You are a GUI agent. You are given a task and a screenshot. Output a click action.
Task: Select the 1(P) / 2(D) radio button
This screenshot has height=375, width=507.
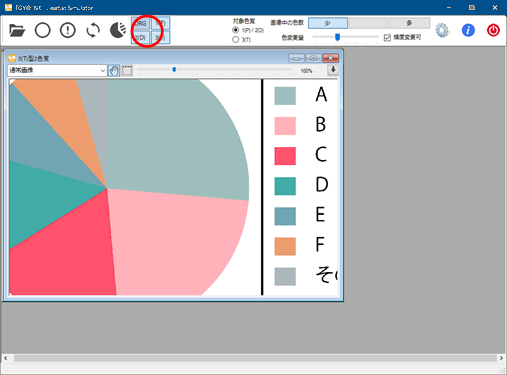click(x=236, y=30)
